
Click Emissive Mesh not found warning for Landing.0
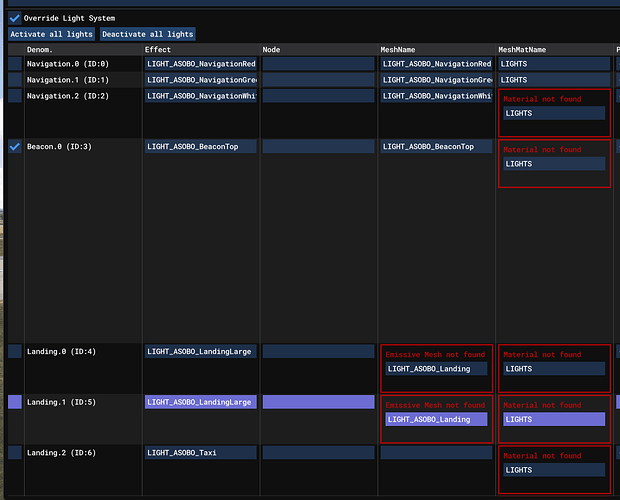(435, 355)
